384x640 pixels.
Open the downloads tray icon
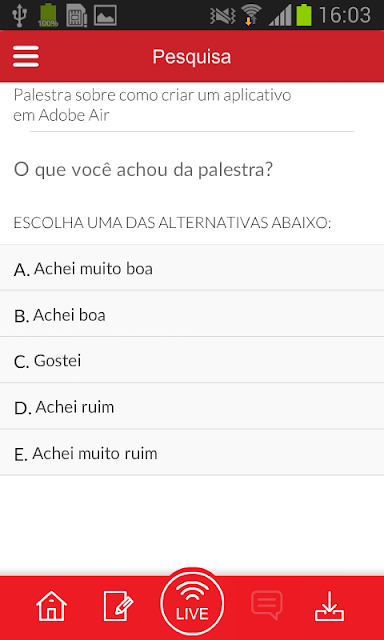[329, 607]
